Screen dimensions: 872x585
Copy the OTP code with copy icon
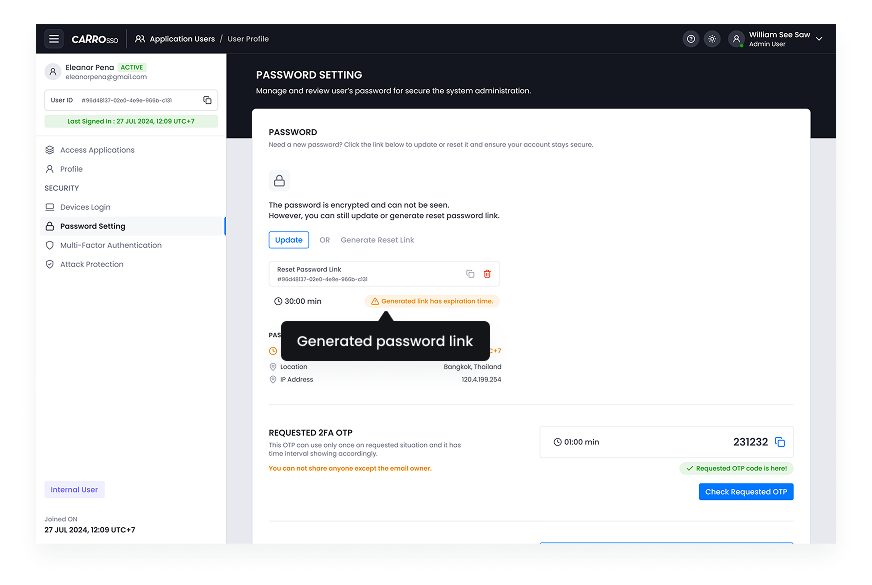pos(780,441)
